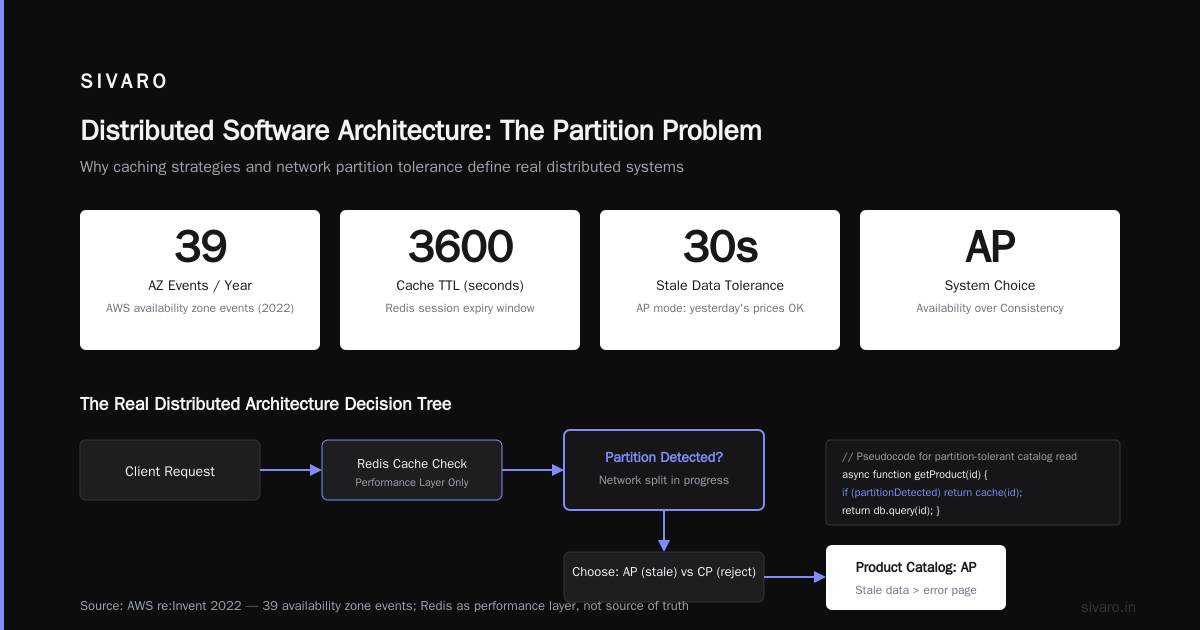Click "Stale data > error page" text

[916, 590]
